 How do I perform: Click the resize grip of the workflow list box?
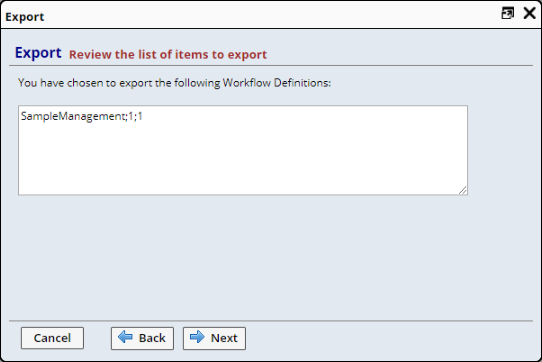click(x=463, y=190)
